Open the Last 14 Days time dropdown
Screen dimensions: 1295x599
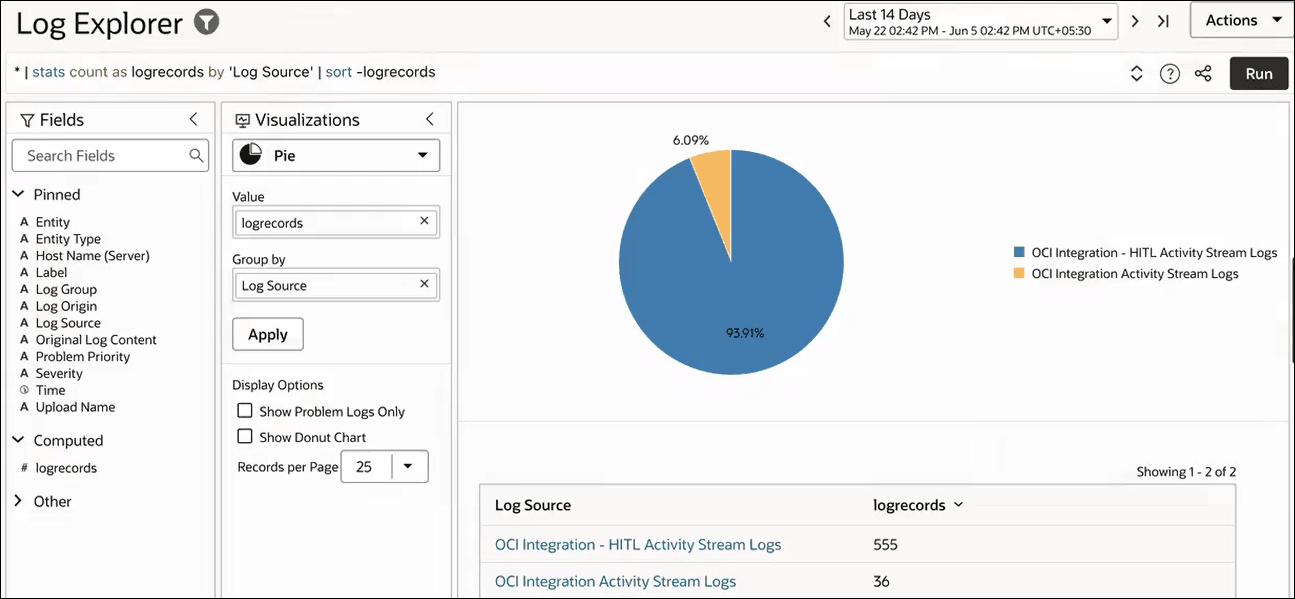(x=981, y=22)
